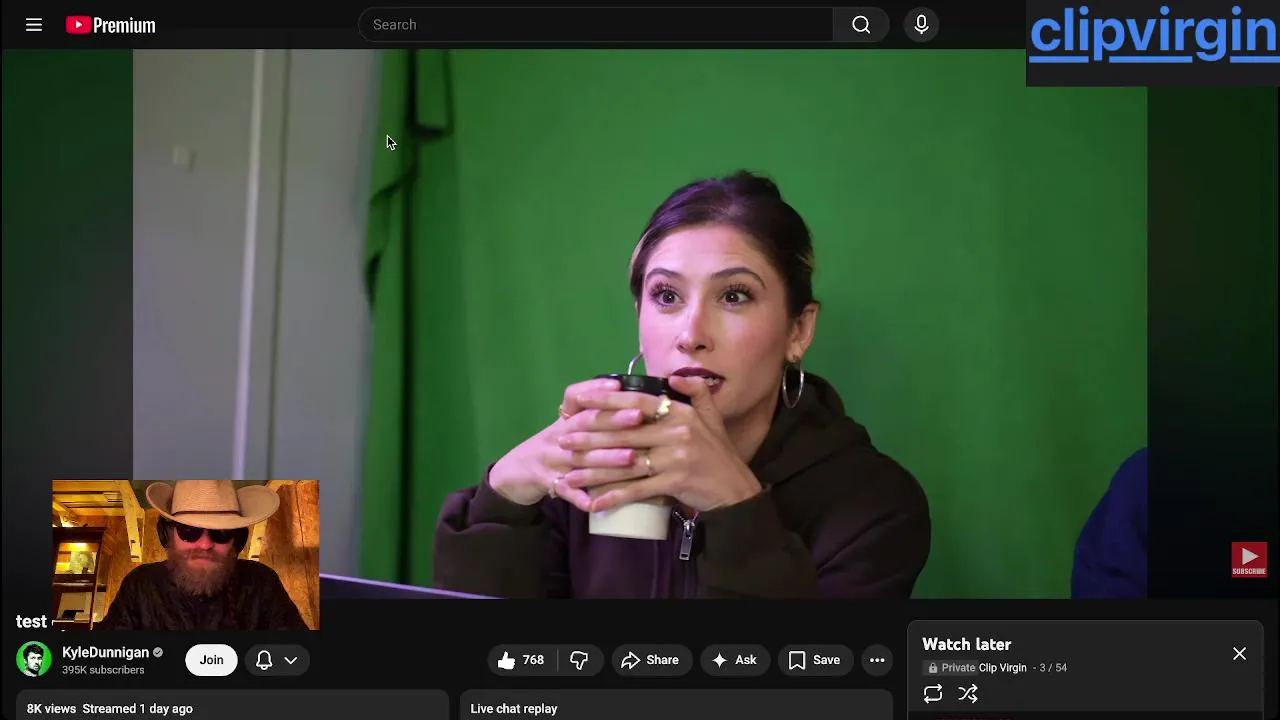The width and height of the screenshot is (1280, 720).
Task: Open the KyleDunnigan channel avatar
Action: click(33, 659)
